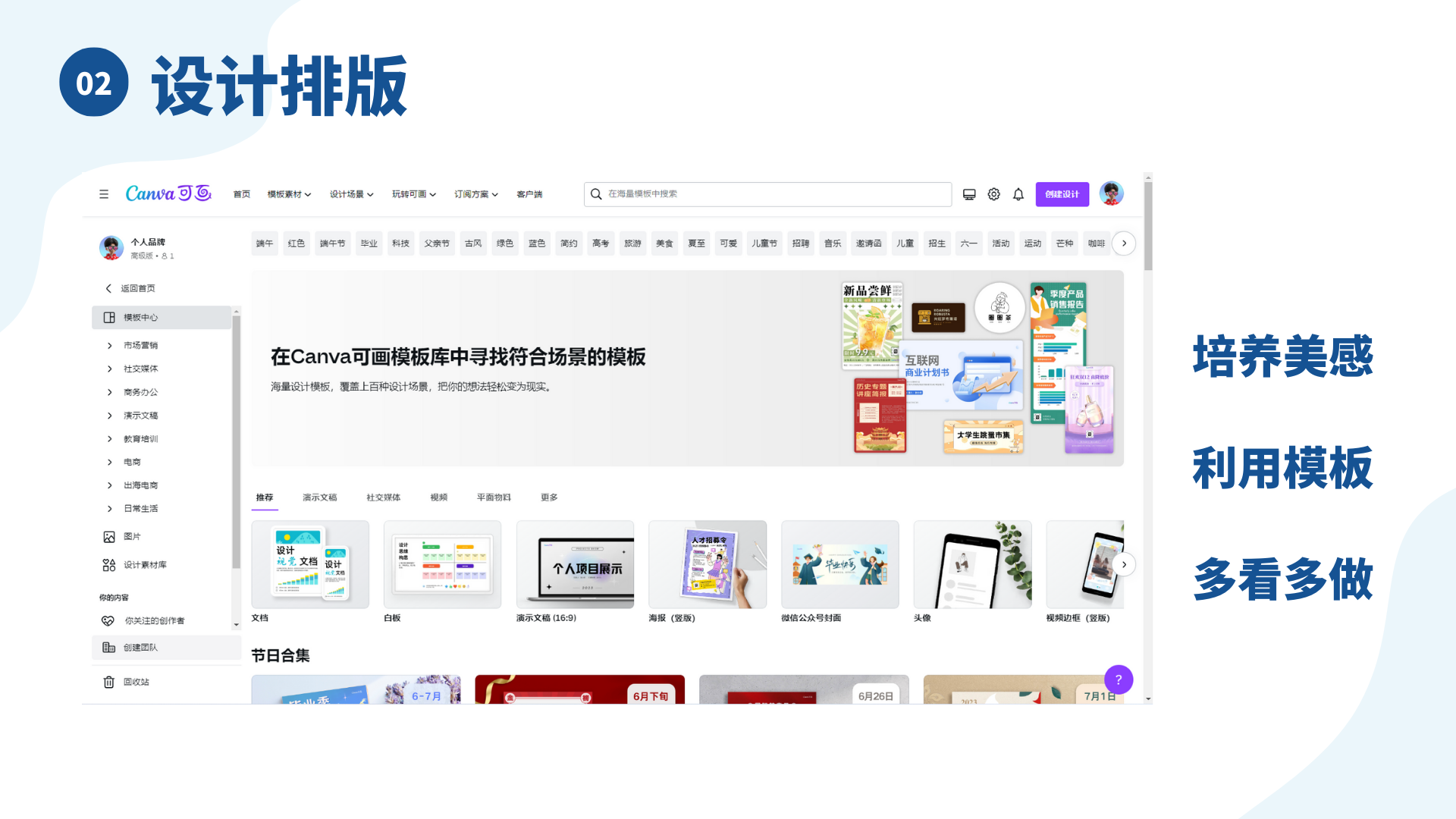This screenshot has width=1456, height=819.
Task: Switch to the 社交媒体 tab
Action: click(x=383, y=497)
